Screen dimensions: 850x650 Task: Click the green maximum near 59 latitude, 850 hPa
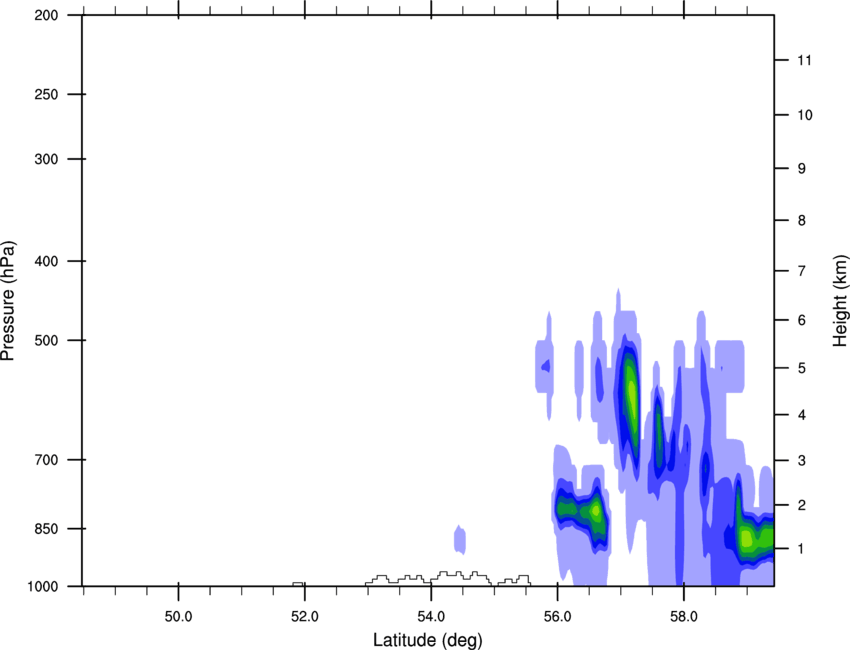[747, 539]
